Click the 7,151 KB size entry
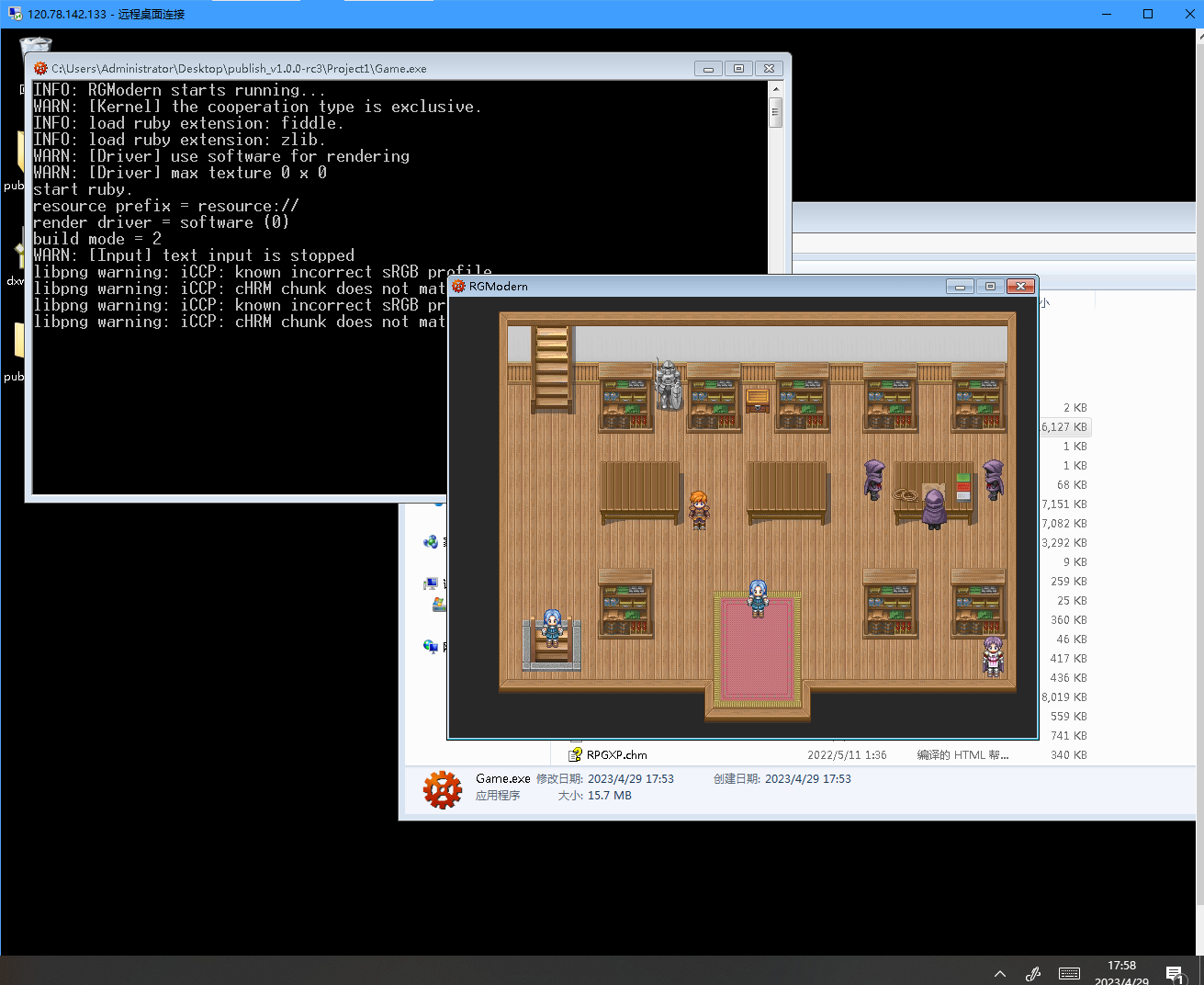The image size is (1204, 985). pos(1064,504)
